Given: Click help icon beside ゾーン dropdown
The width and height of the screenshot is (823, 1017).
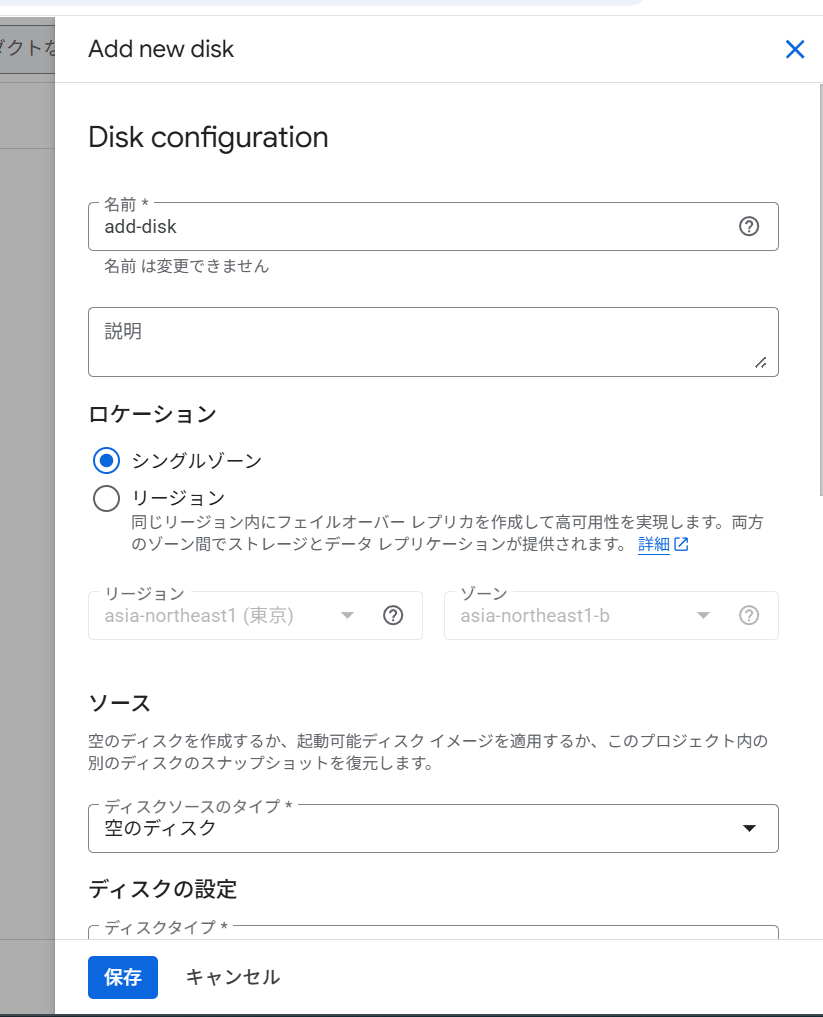Looking at the screenshot, I should [x=749, y=615].
